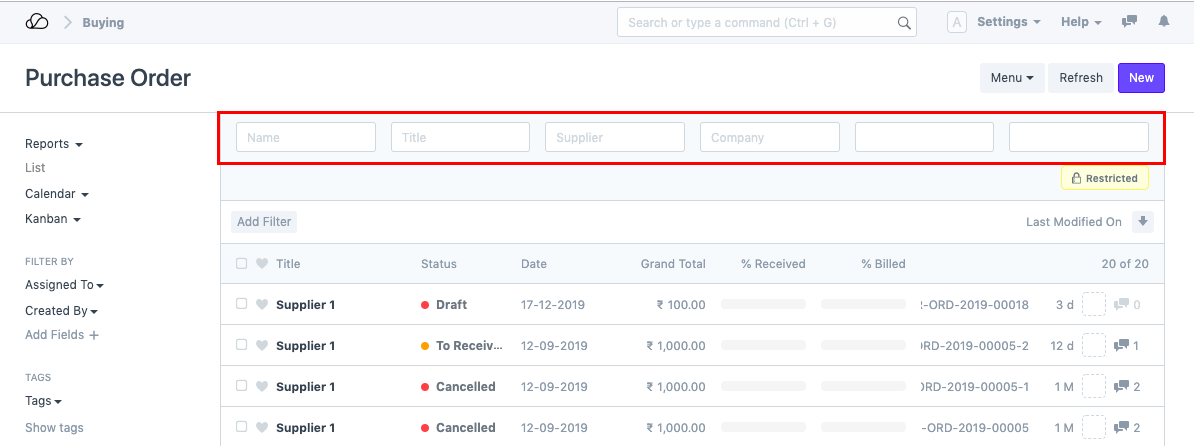The height and width of the screenshot is (446, 1194).
Task: Click the comment icon on the Draft row
Action: (x=1121, y=305)
